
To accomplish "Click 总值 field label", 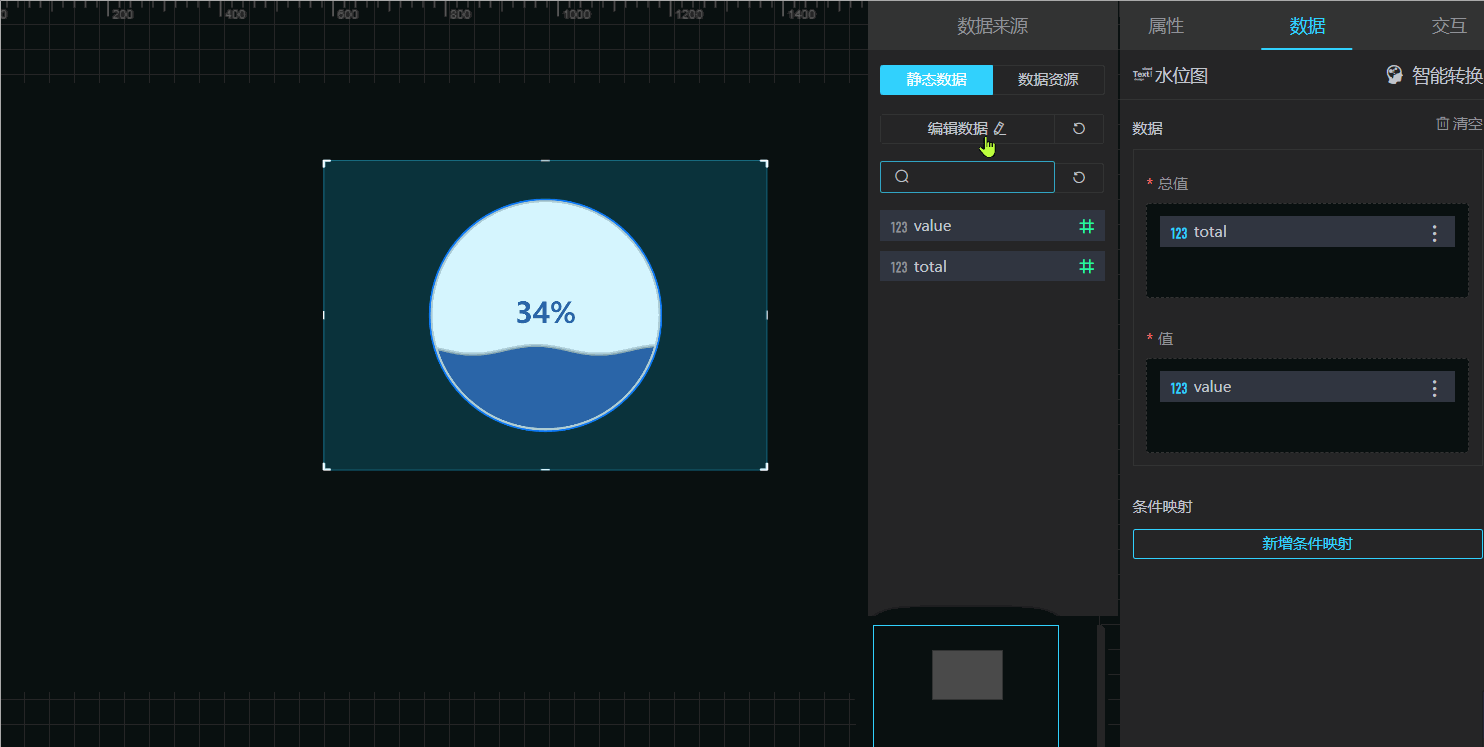I will (1173, 184).
